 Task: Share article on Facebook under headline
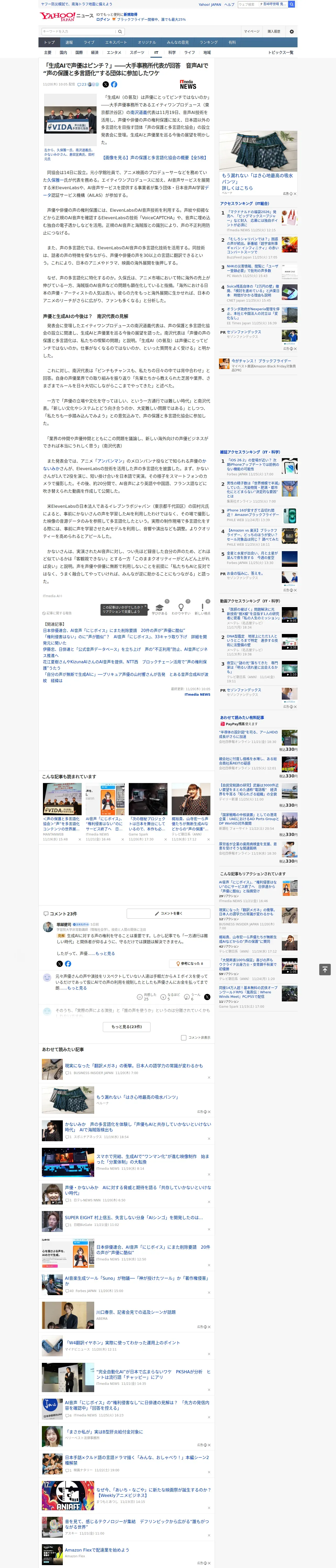[114, 85]
